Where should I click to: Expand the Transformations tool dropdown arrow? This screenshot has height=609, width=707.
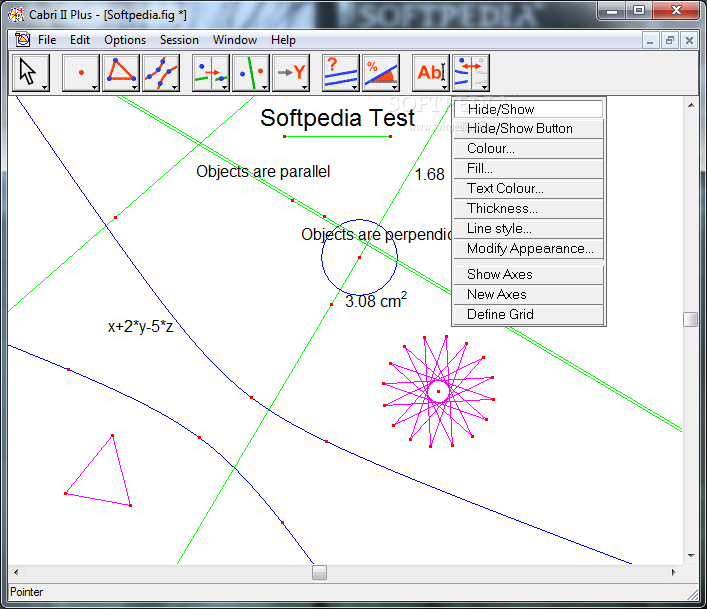point(265,87)
